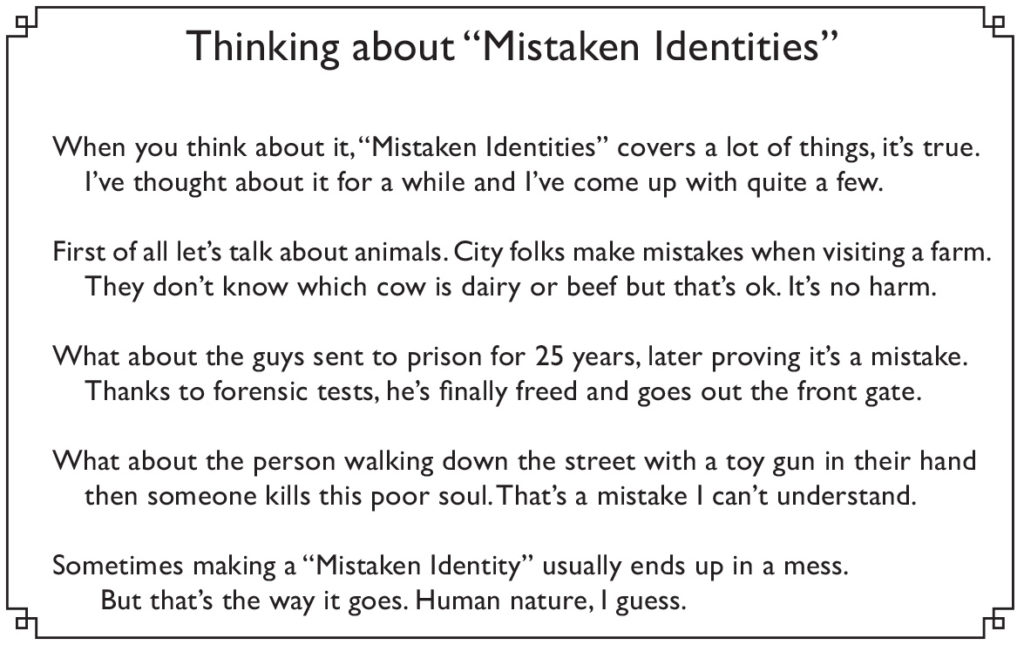Click the bottom-right corner ornament
The height and width of the screenshot is (645, 1024).
point(998,622)
